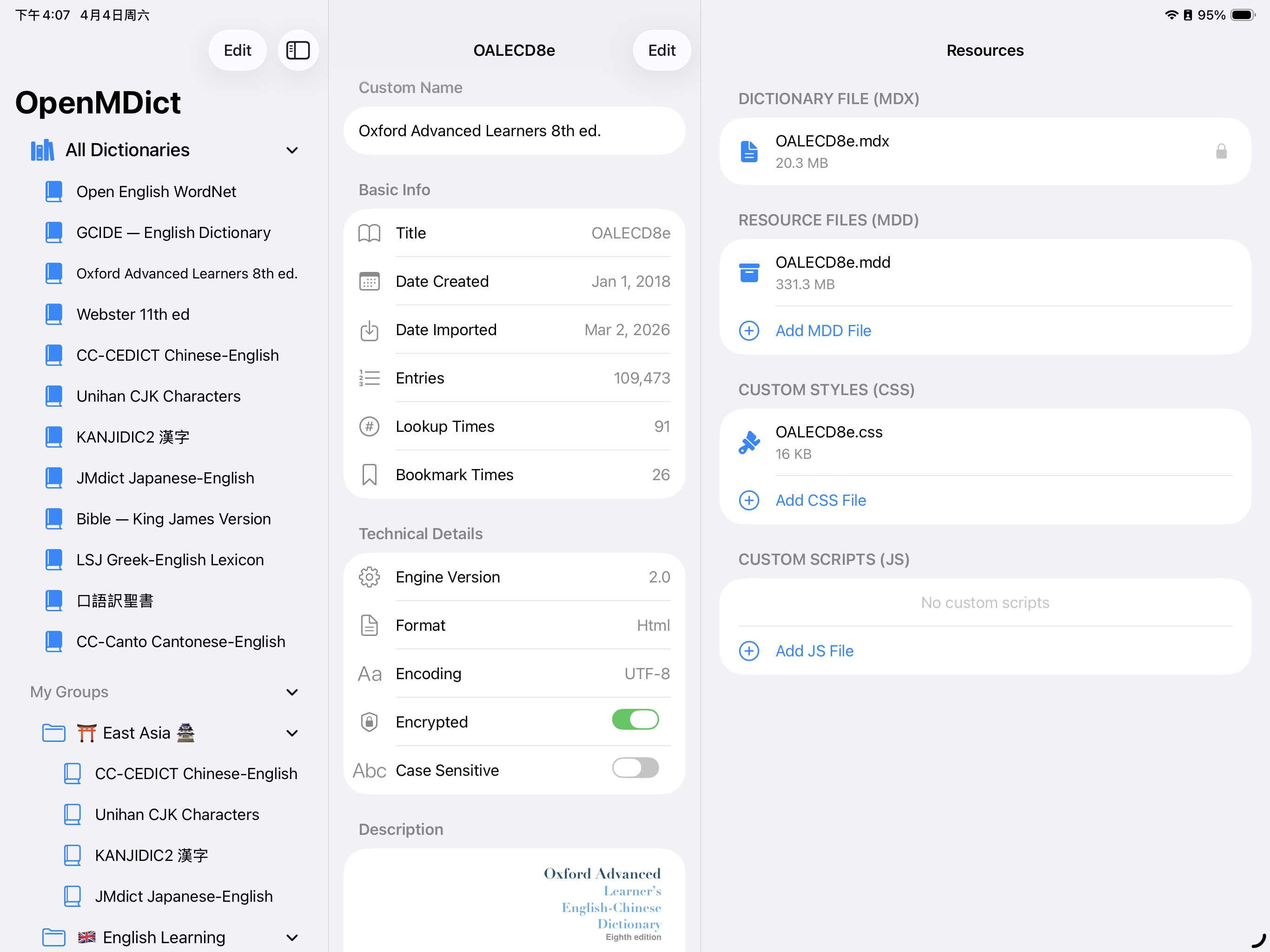
Task: Enable the Case Sensitive switch
Action: [x=635, y=768]
